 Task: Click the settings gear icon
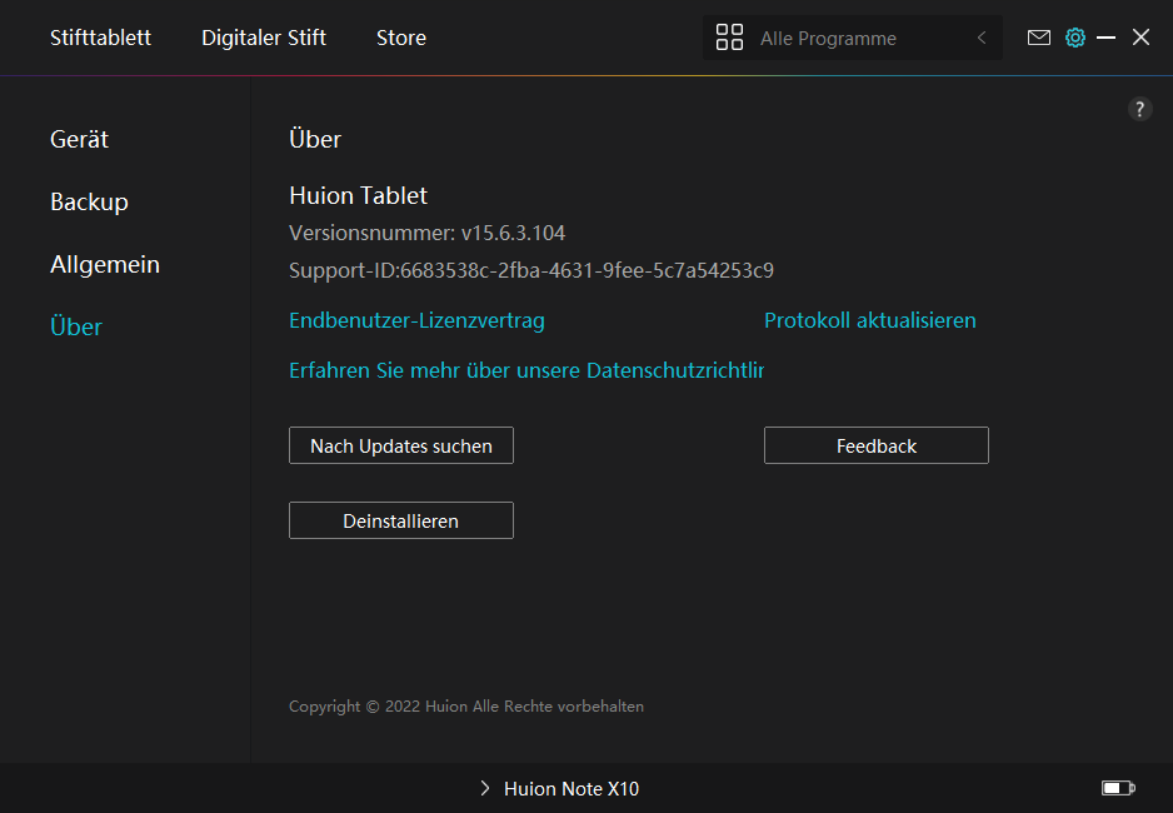click(x=1075, y=37)
